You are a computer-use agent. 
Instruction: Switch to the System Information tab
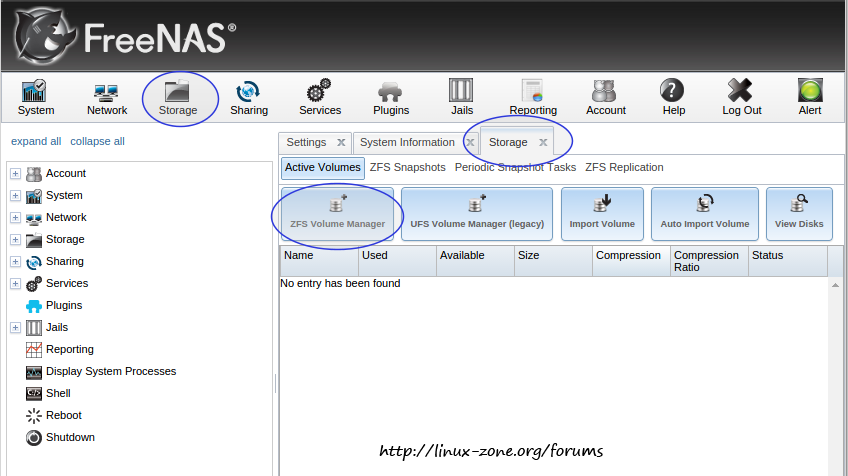tap(407, 142)
